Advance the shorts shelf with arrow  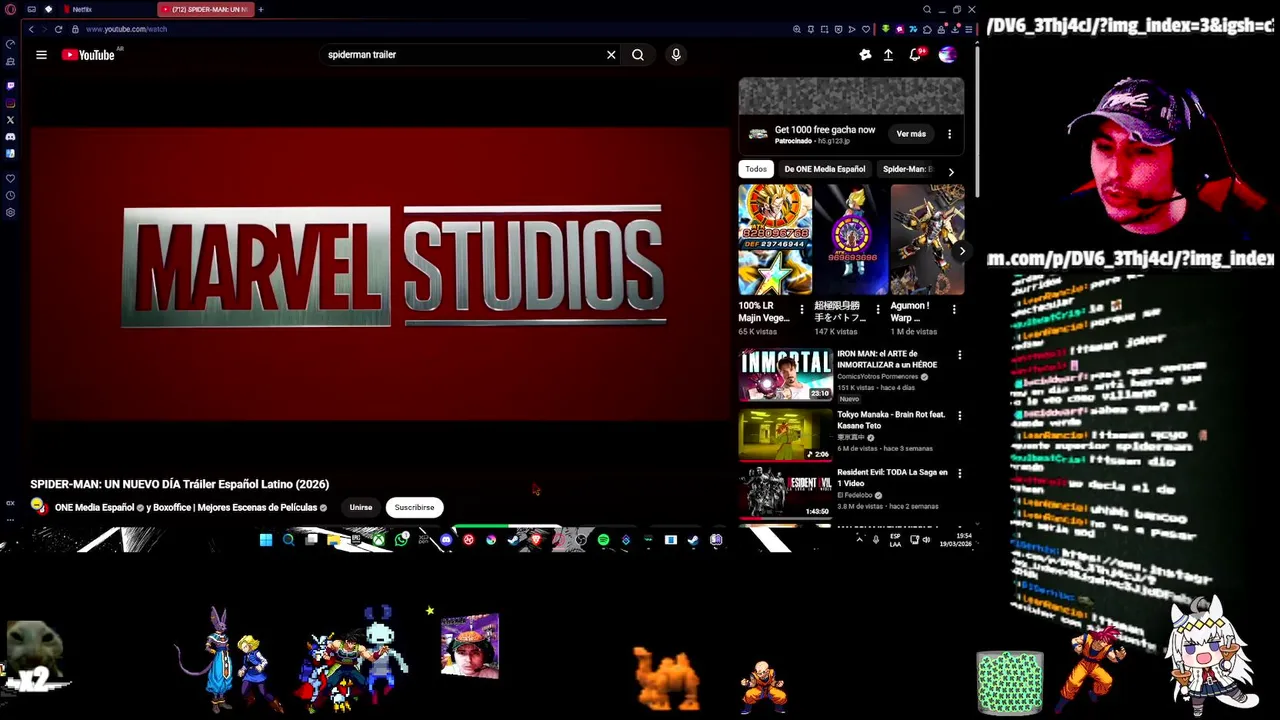[x=962, y=251]
